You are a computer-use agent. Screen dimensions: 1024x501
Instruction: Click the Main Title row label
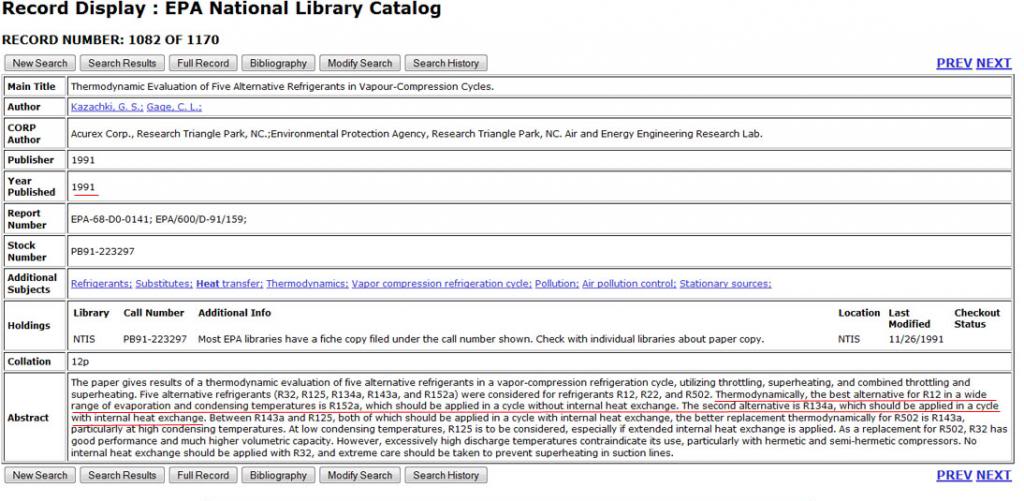[31, 86]
